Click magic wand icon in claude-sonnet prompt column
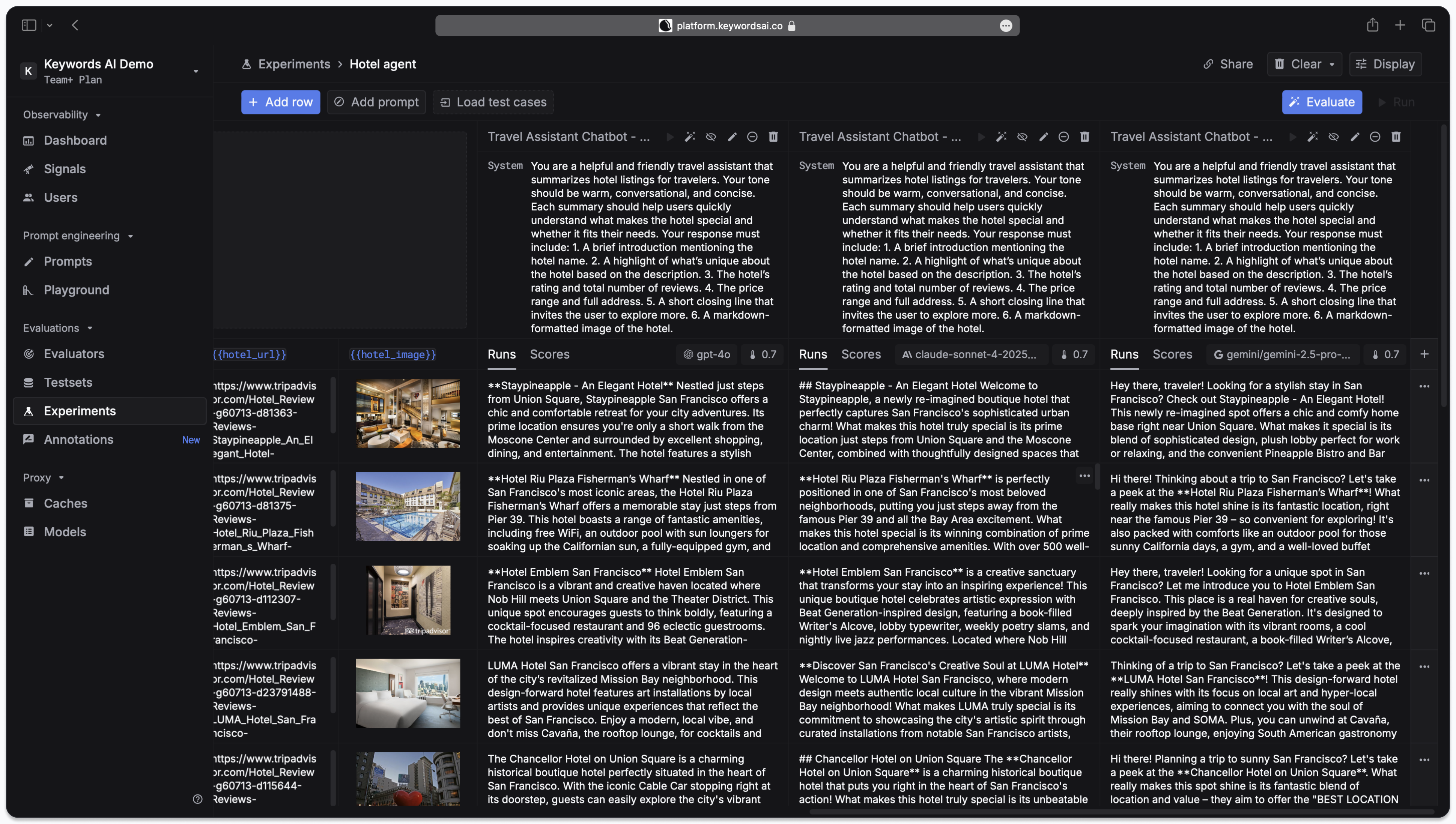The width and height of the screenshot is (1456, 824). tap(1002, 137)
